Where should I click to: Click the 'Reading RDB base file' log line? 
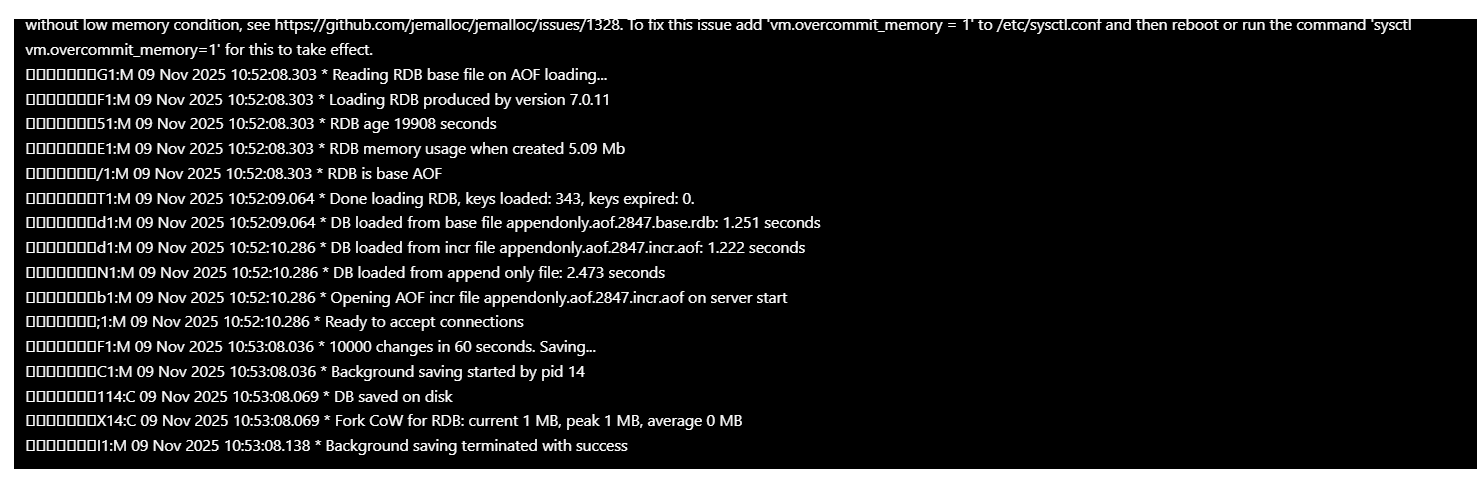(x=467, y=75)
